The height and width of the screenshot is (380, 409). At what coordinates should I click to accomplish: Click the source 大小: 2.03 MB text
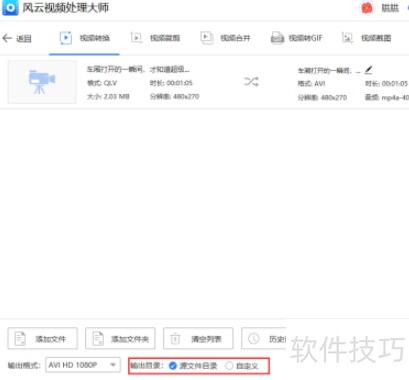pyautogui.click(x=108, y=97)
